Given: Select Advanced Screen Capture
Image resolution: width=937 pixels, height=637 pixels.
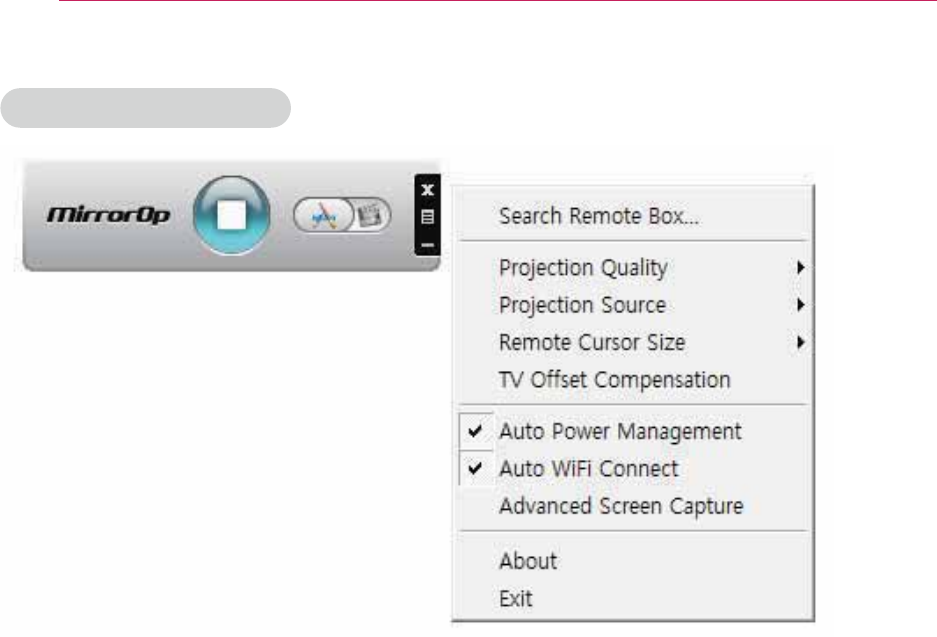Looking at the screenshot, I should point(620,506).
